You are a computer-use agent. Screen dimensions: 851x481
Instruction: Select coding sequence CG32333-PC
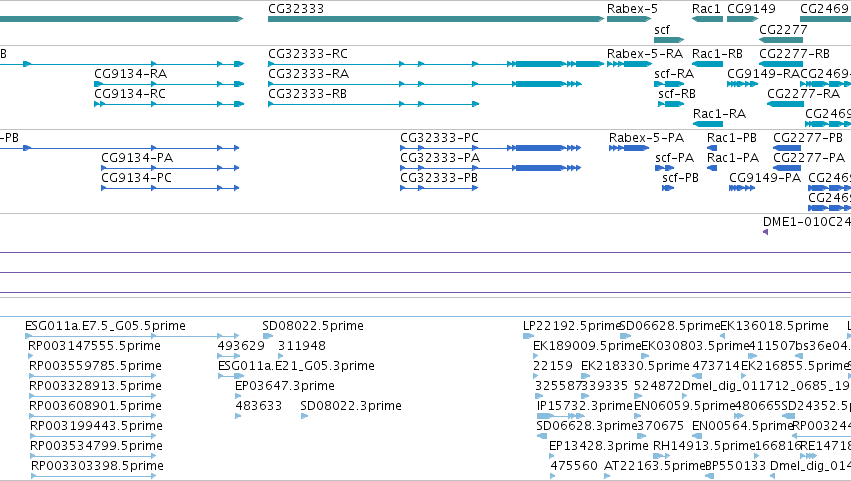[x=439, y=138]
